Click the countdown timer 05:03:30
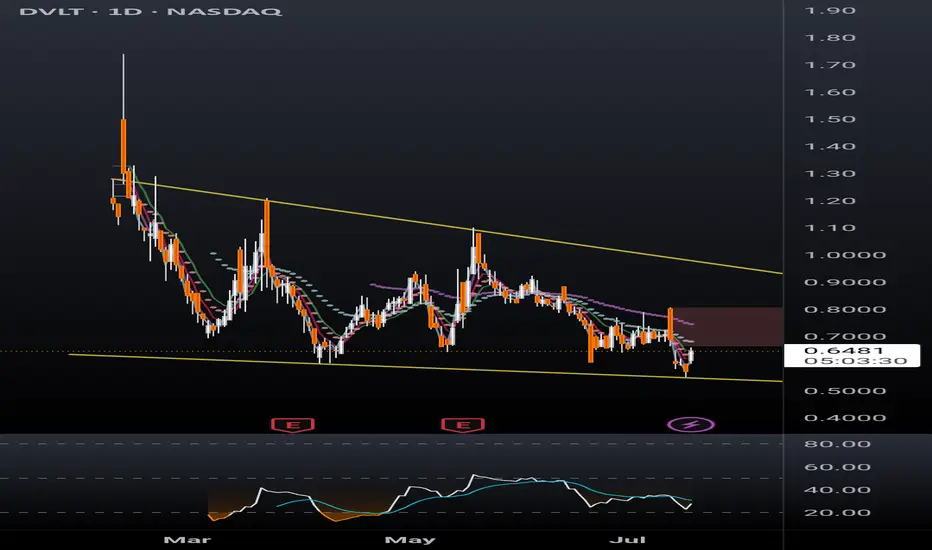 click(856, 361)
